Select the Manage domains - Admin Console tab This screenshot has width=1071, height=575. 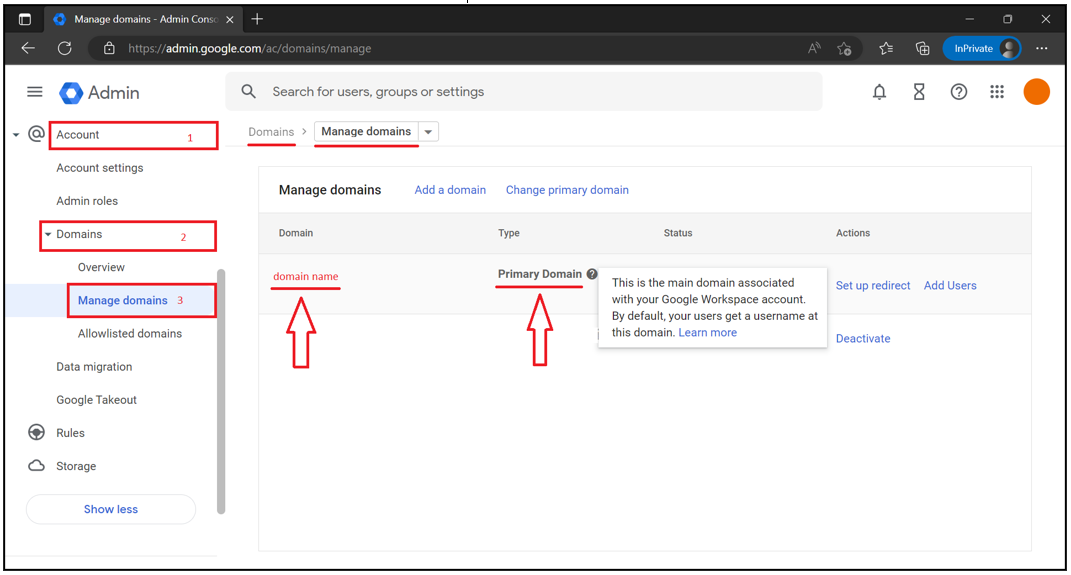pos(143,19)
